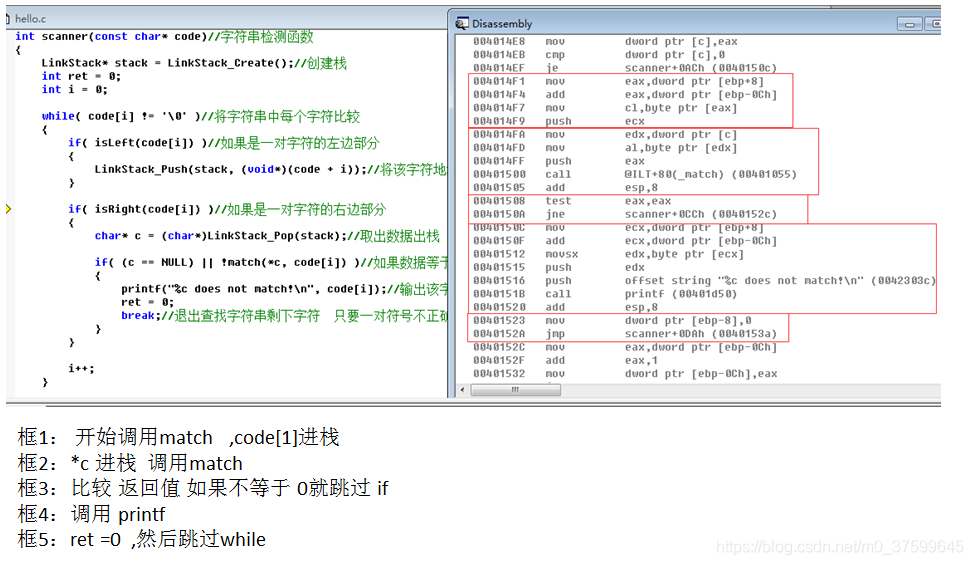
Task: Select disassembly row 004014FD mov al
Action: point(605,148)
